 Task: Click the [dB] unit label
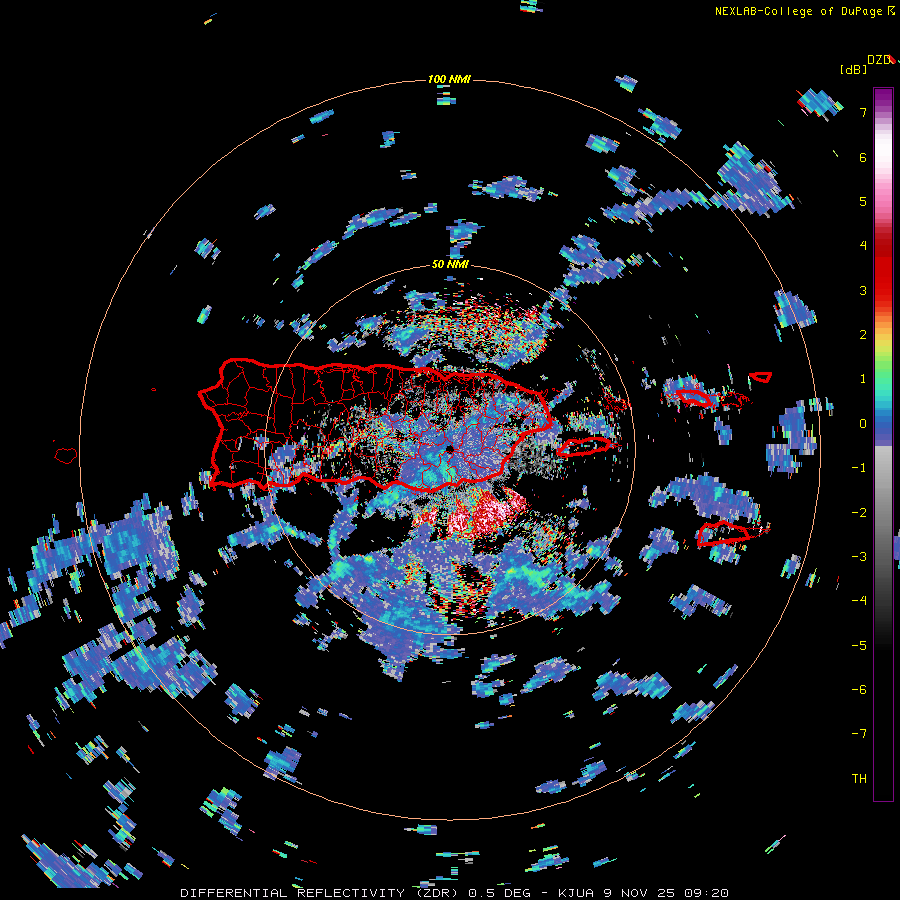pyautogui.click(x=853, y=70)
